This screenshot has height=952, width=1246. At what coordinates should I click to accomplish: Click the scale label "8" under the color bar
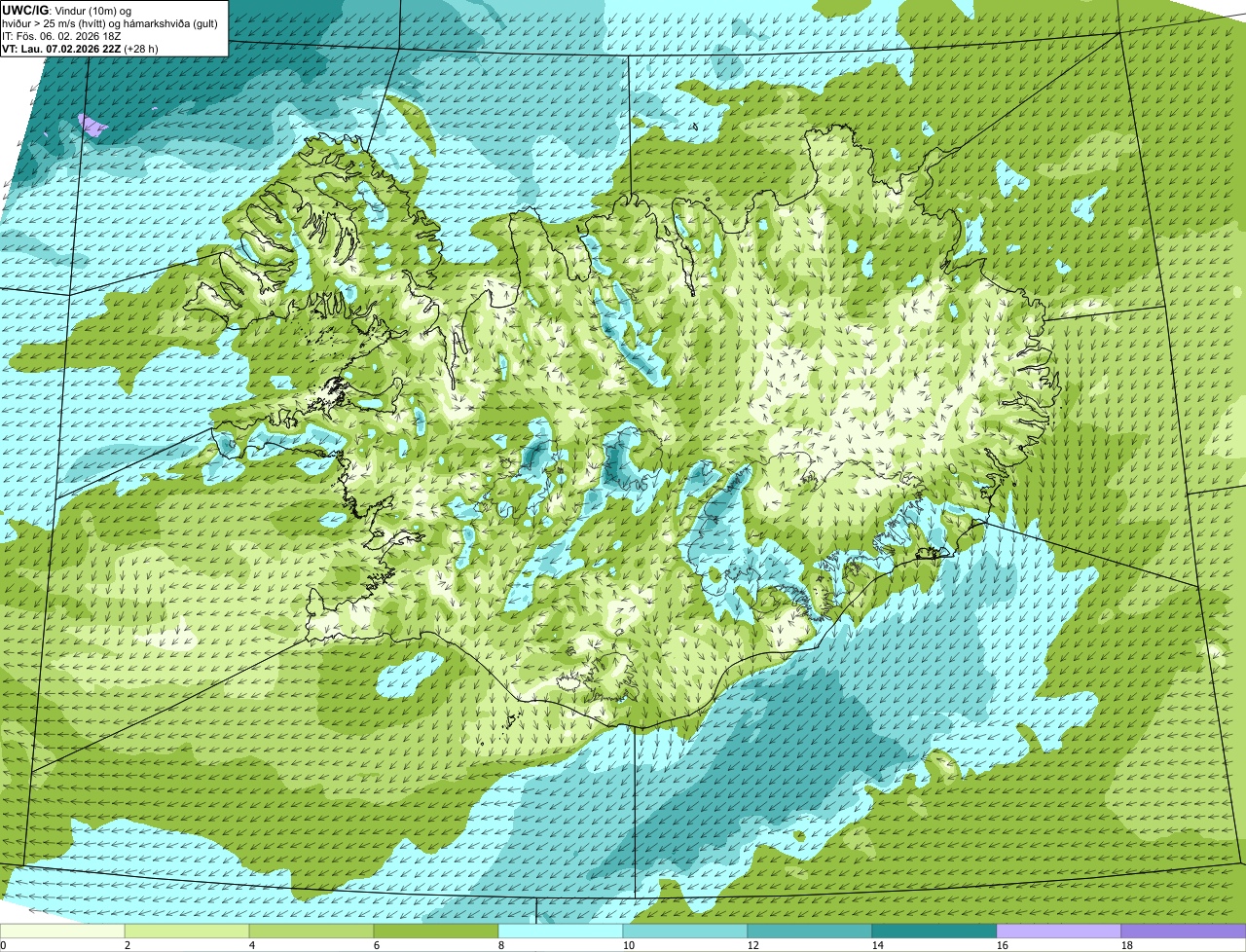(501, 945)
